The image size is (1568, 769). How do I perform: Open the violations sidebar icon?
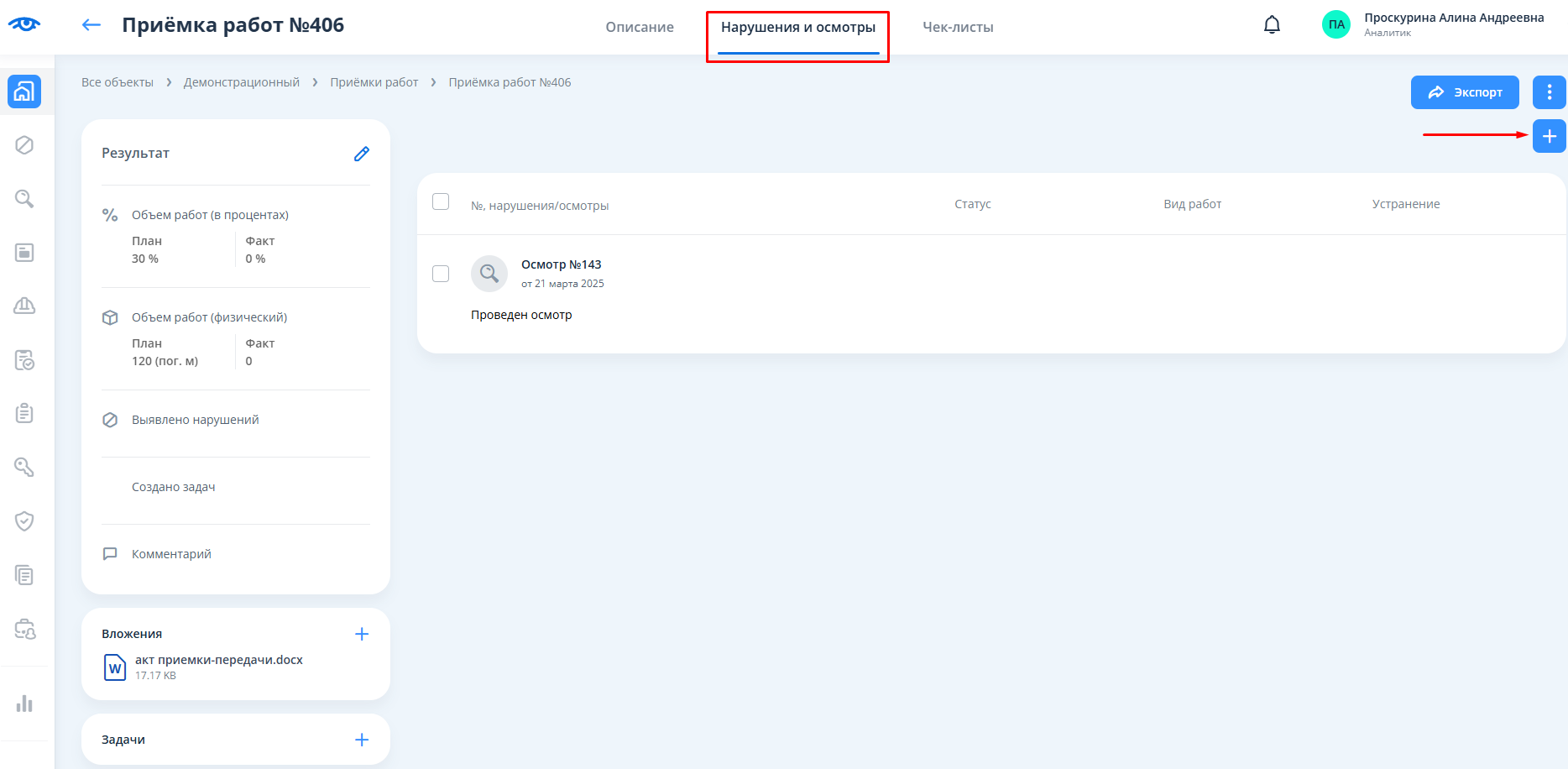click(24, 145)
